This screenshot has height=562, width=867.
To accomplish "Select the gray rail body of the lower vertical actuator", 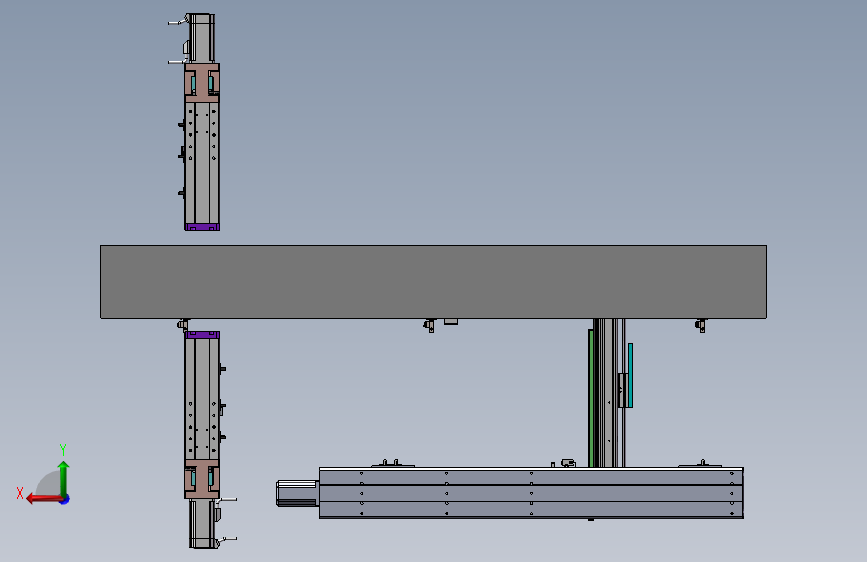I will (202, 398).
